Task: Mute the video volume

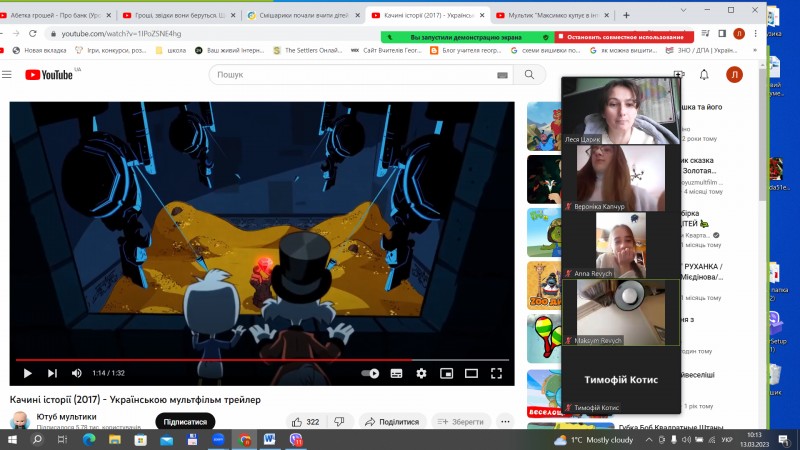Action: [77, 373]
